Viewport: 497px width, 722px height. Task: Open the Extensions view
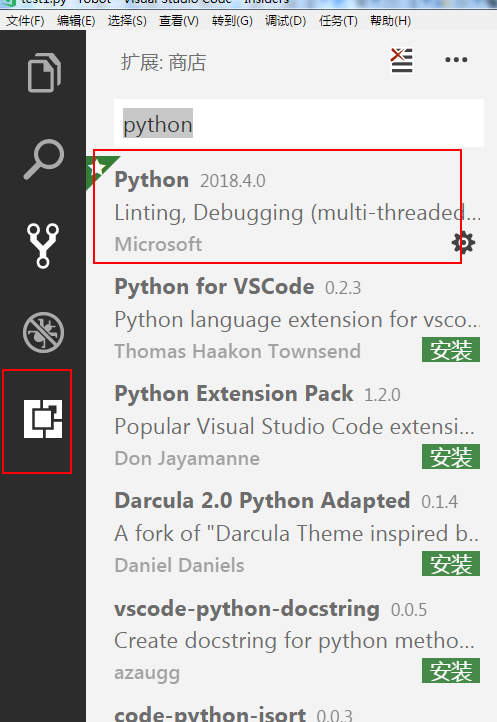point(43,419)
